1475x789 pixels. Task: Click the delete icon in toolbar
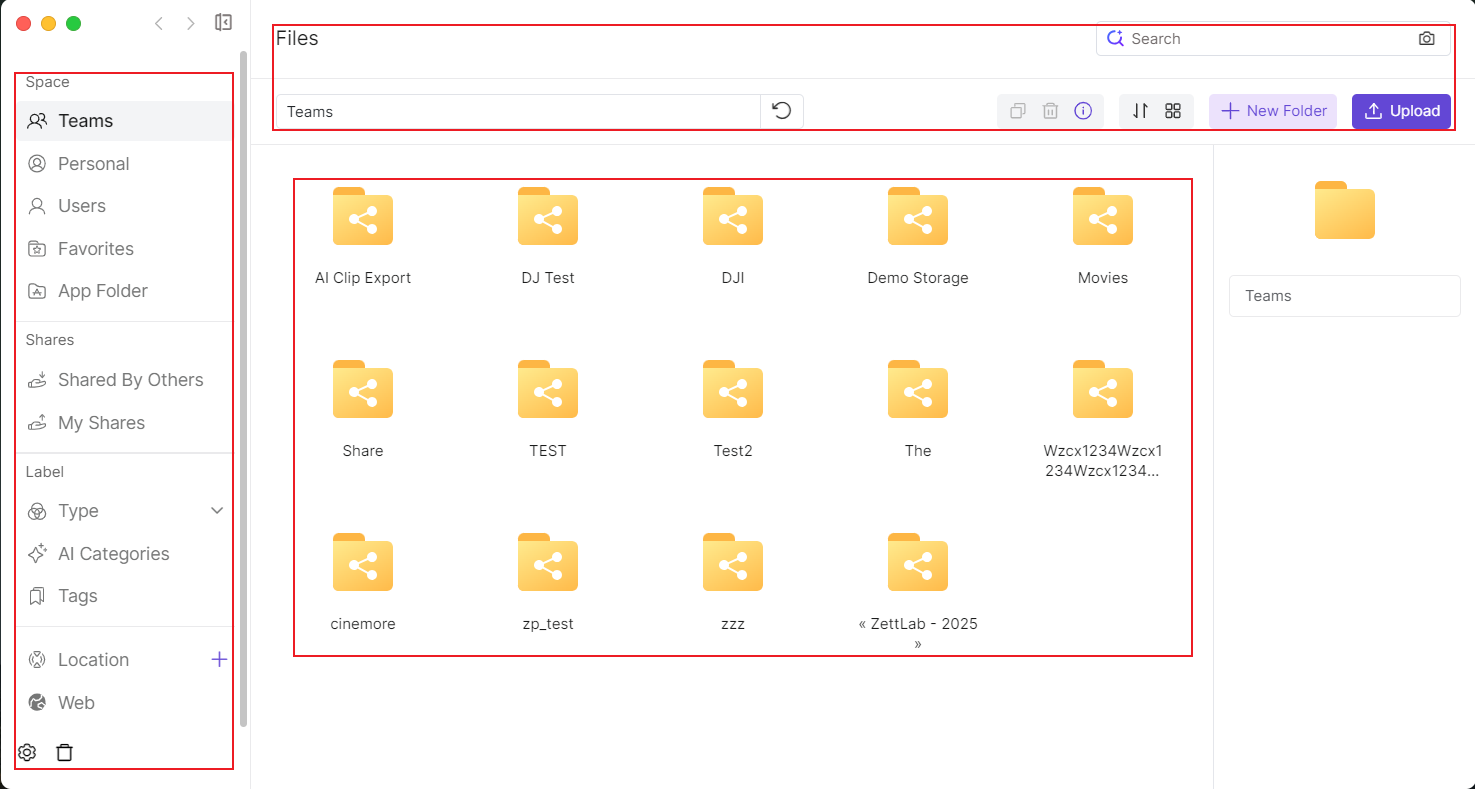1050,111
